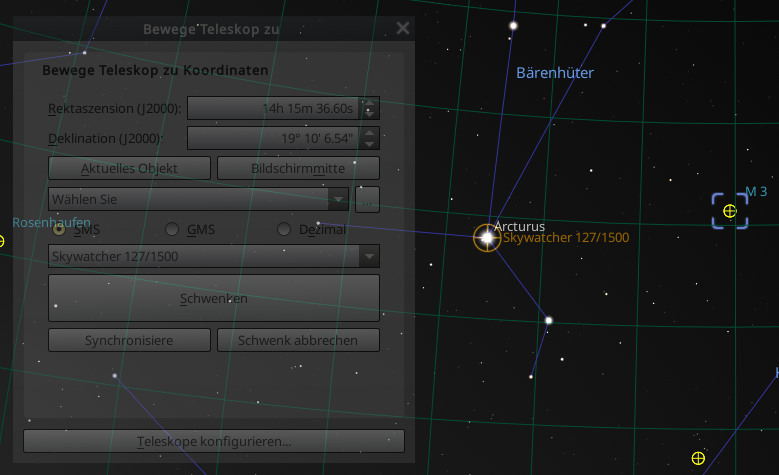This screenshot has height=475, width=779.
Task: Decrease Rektaszension with down arrow
Action: pos(369,114)
